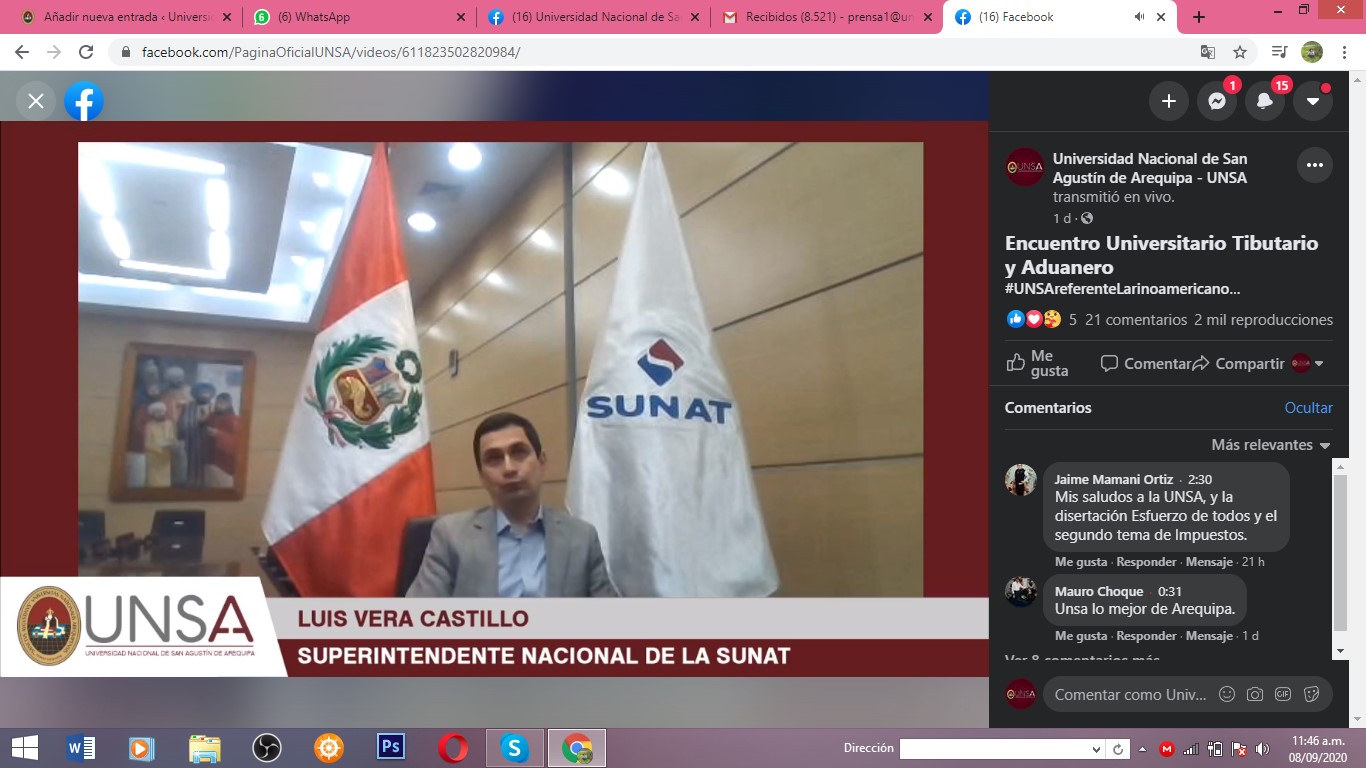Jump to 2:30 timestamp in comment
The width and height of the screenshot is (1366, 768).
pos(1199,479)
